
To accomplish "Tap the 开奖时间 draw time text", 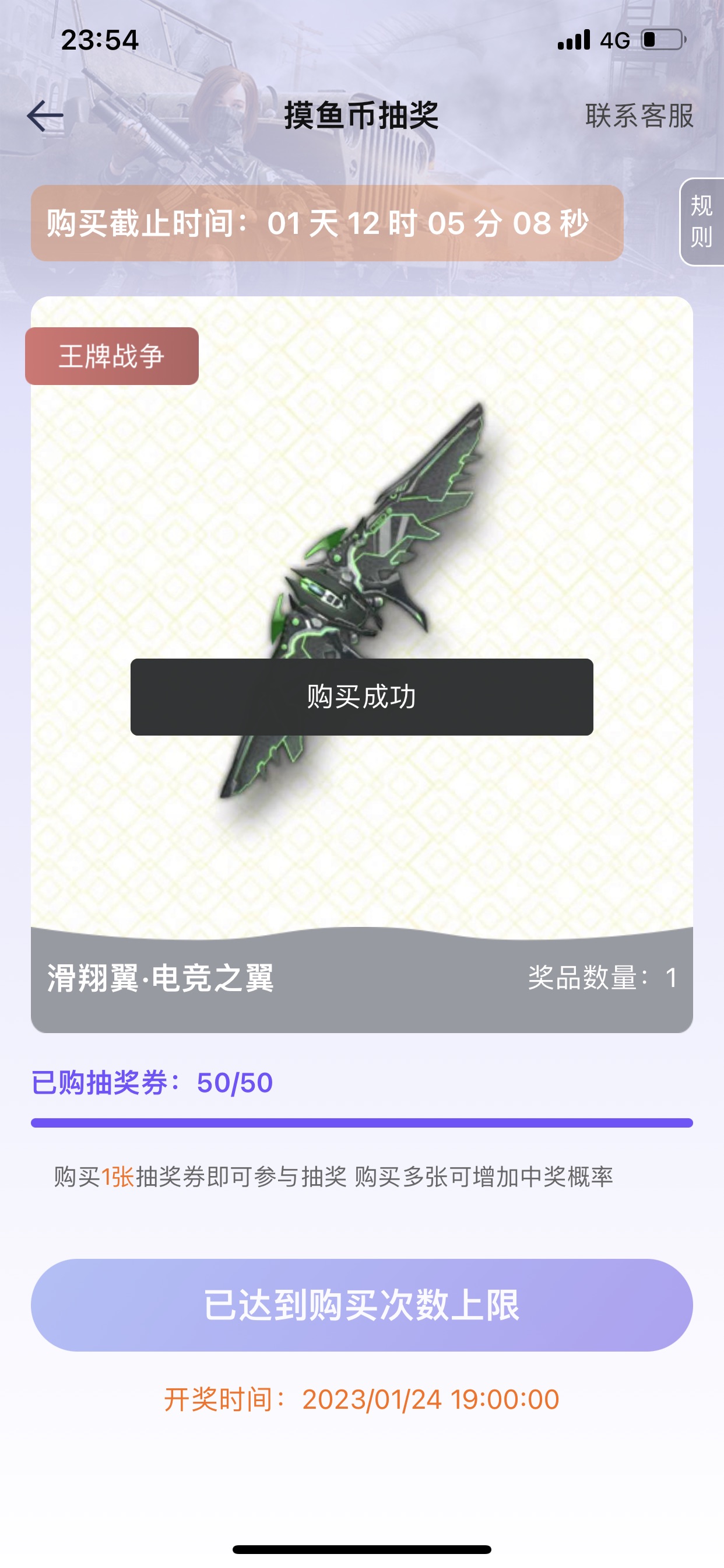I will (x=361, y=1399).
